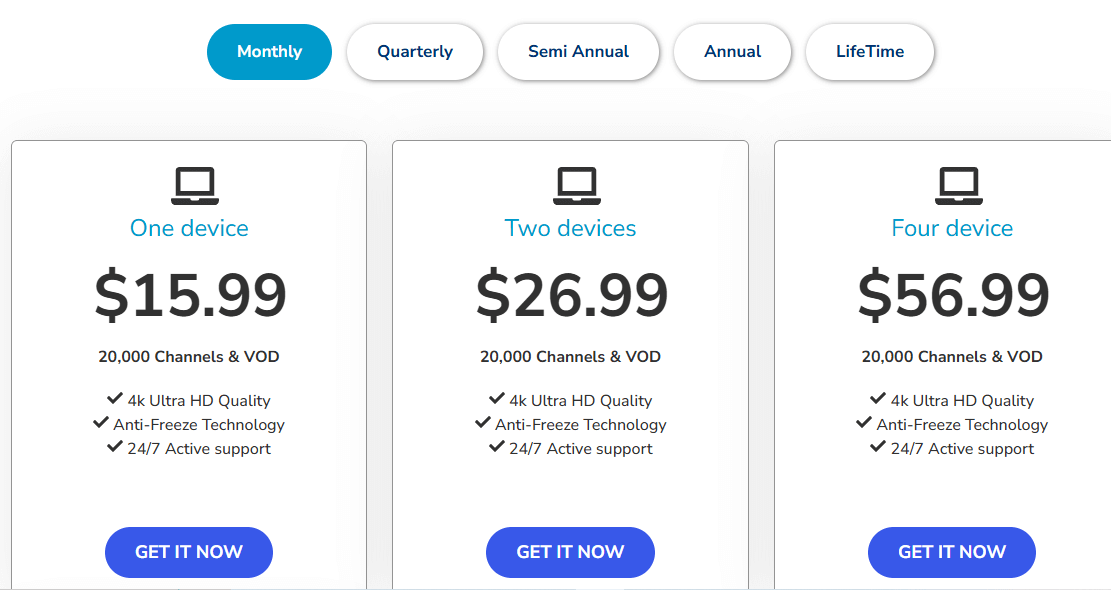Click the $15.99 price text
The image size is (1111, 590).
click(189, 295)
